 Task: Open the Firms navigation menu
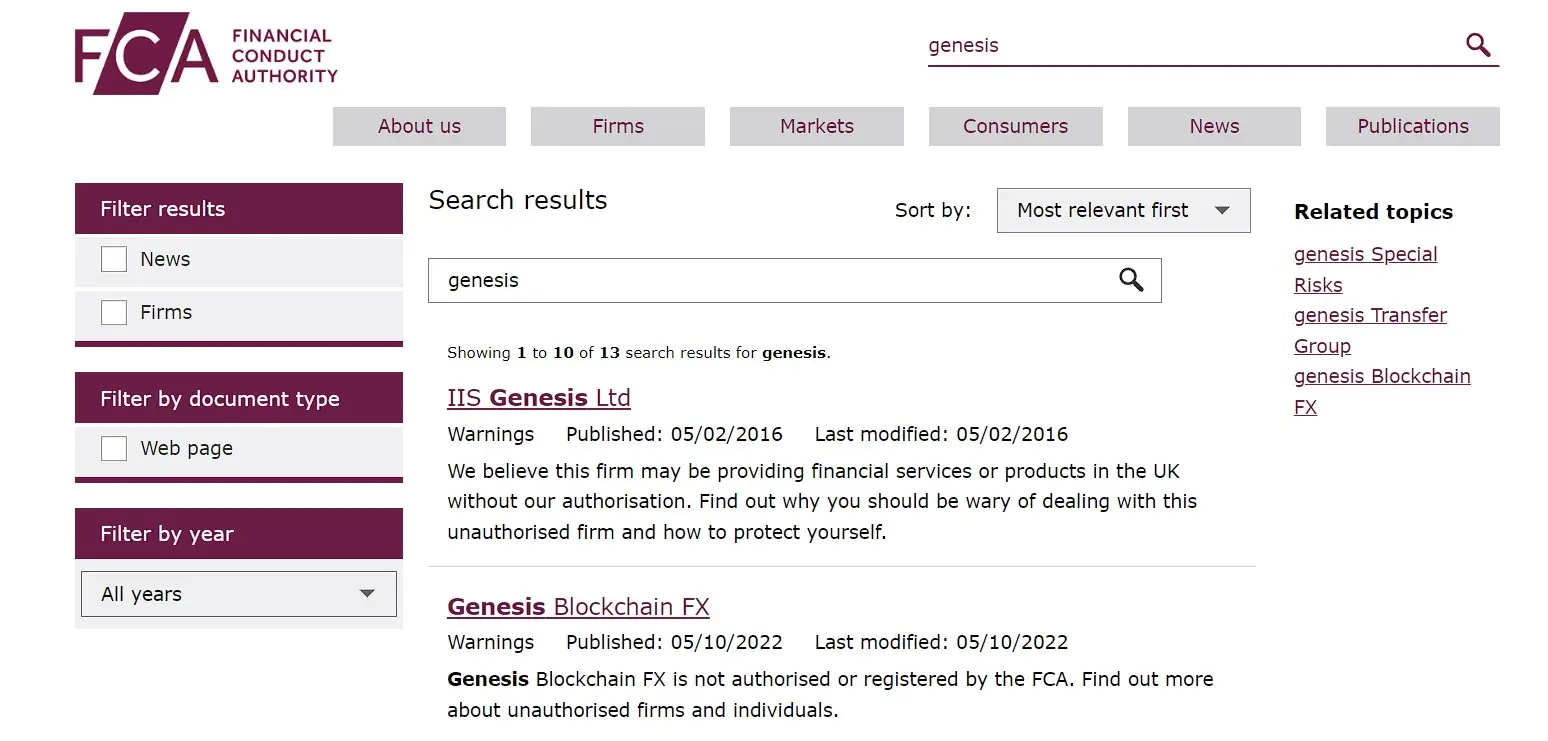pyautogui.click(x=617, y=126)
